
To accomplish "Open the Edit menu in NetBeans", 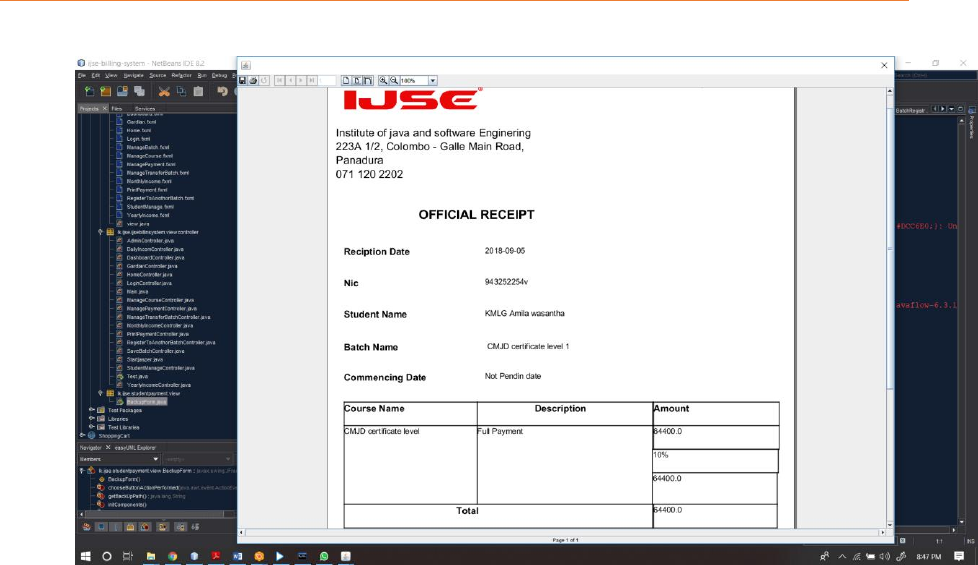I will point(95,75).
